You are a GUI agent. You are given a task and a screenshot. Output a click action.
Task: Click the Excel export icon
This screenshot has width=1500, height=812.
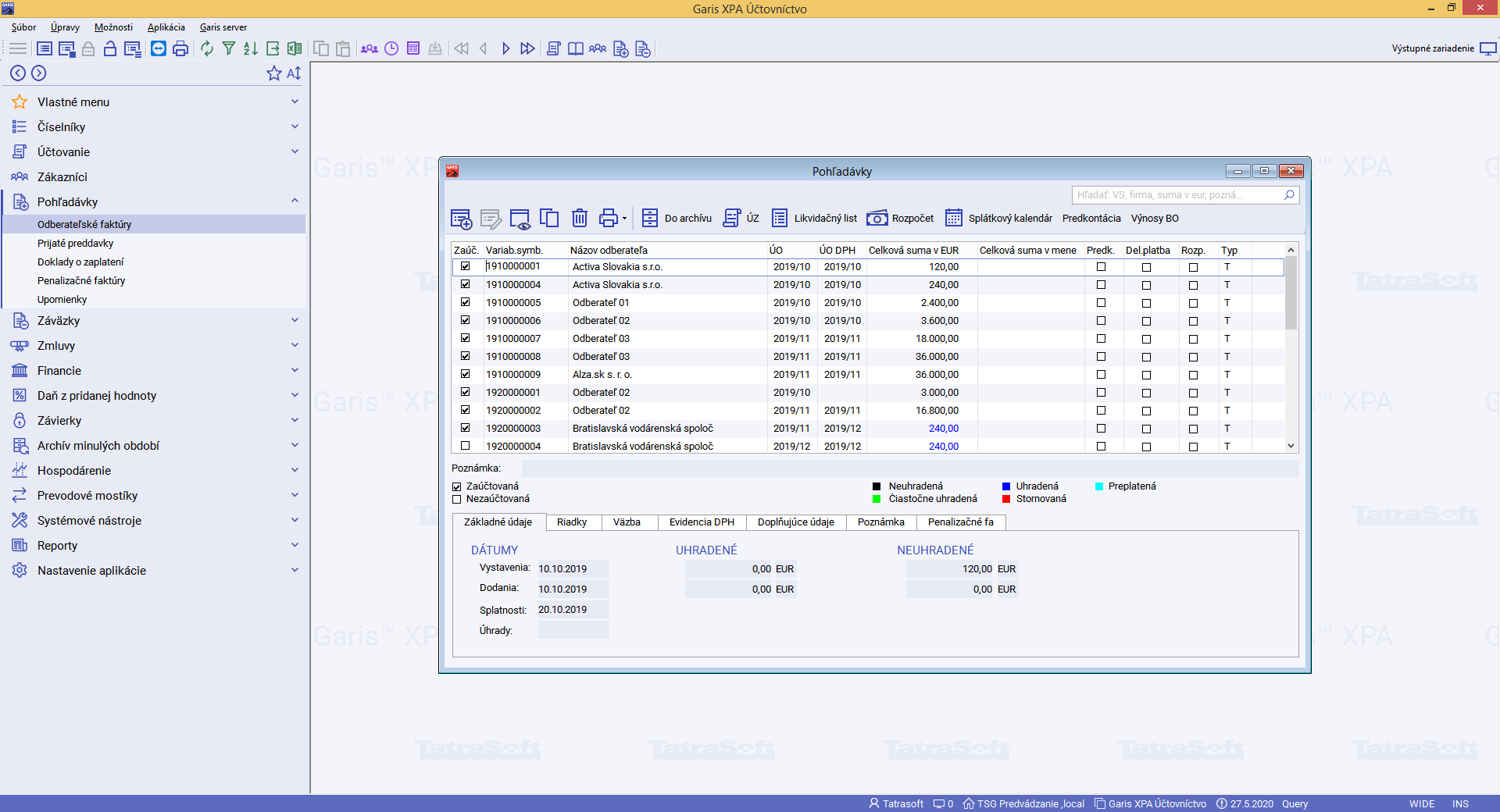point(295,48)
